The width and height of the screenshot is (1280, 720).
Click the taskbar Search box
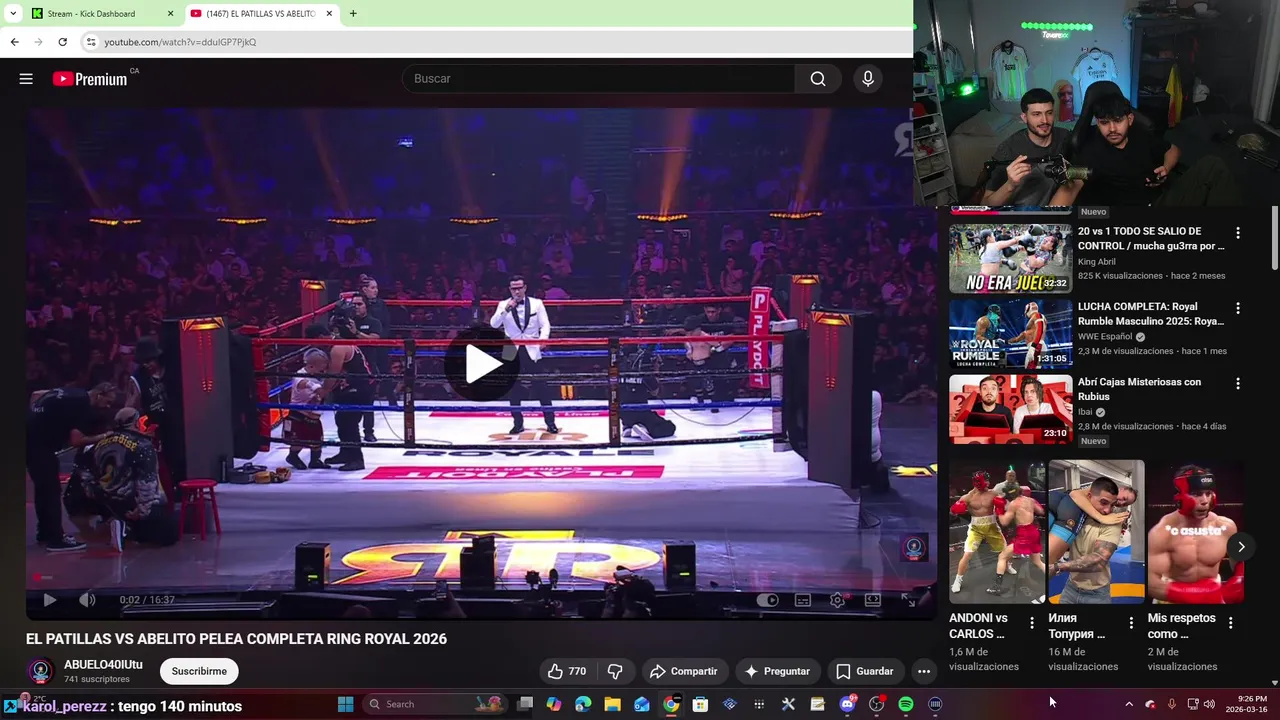(436, 704)
